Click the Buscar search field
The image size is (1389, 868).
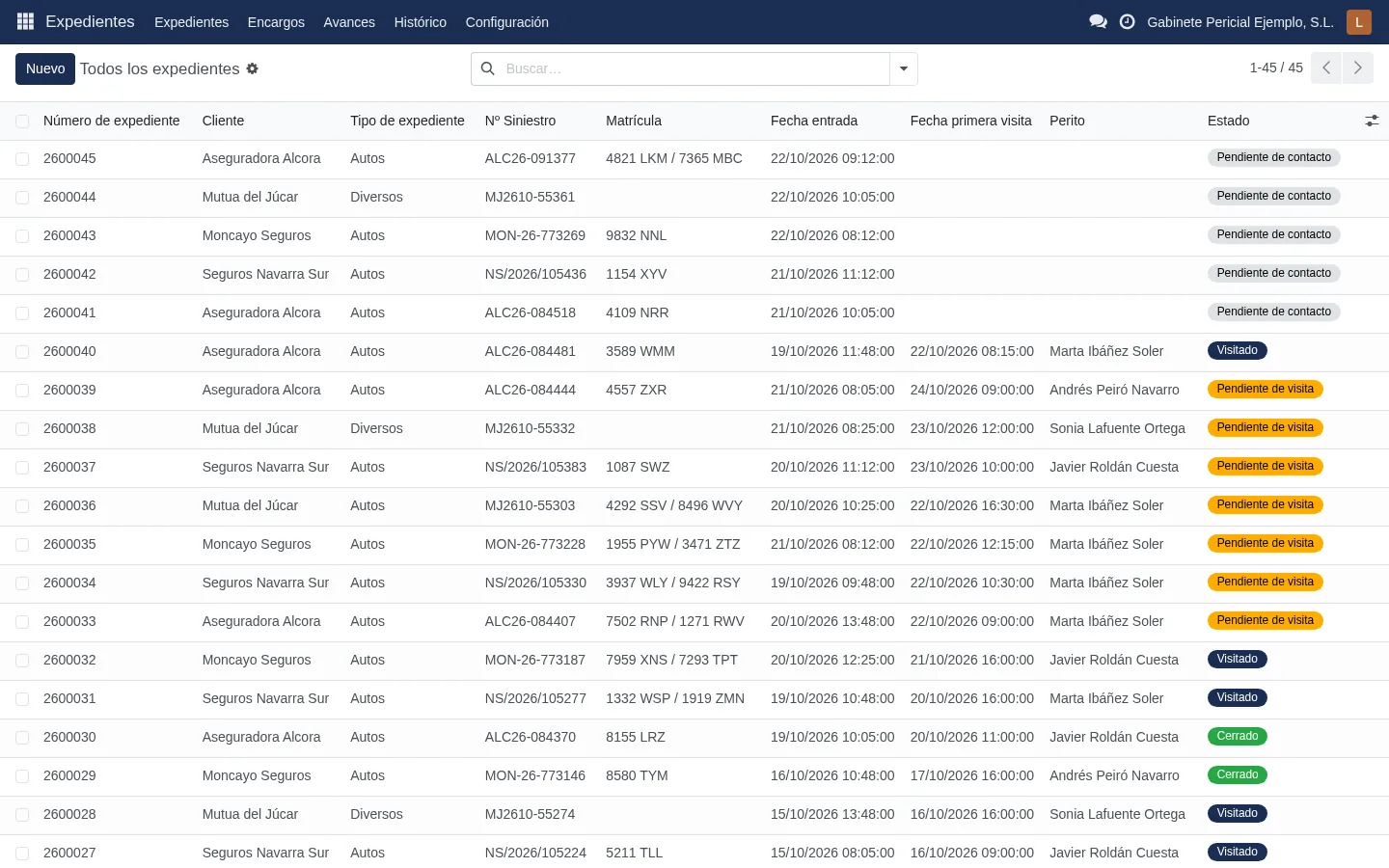694,68
